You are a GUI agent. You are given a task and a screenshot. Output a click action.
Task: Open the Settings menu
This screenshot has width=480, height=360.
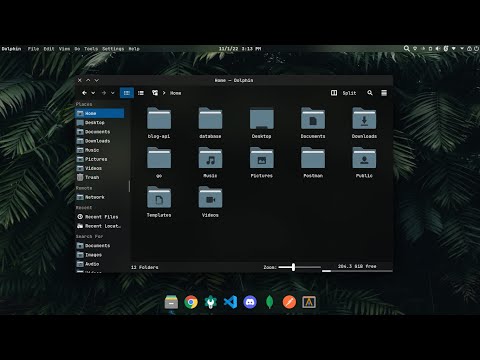coord(113,49)
